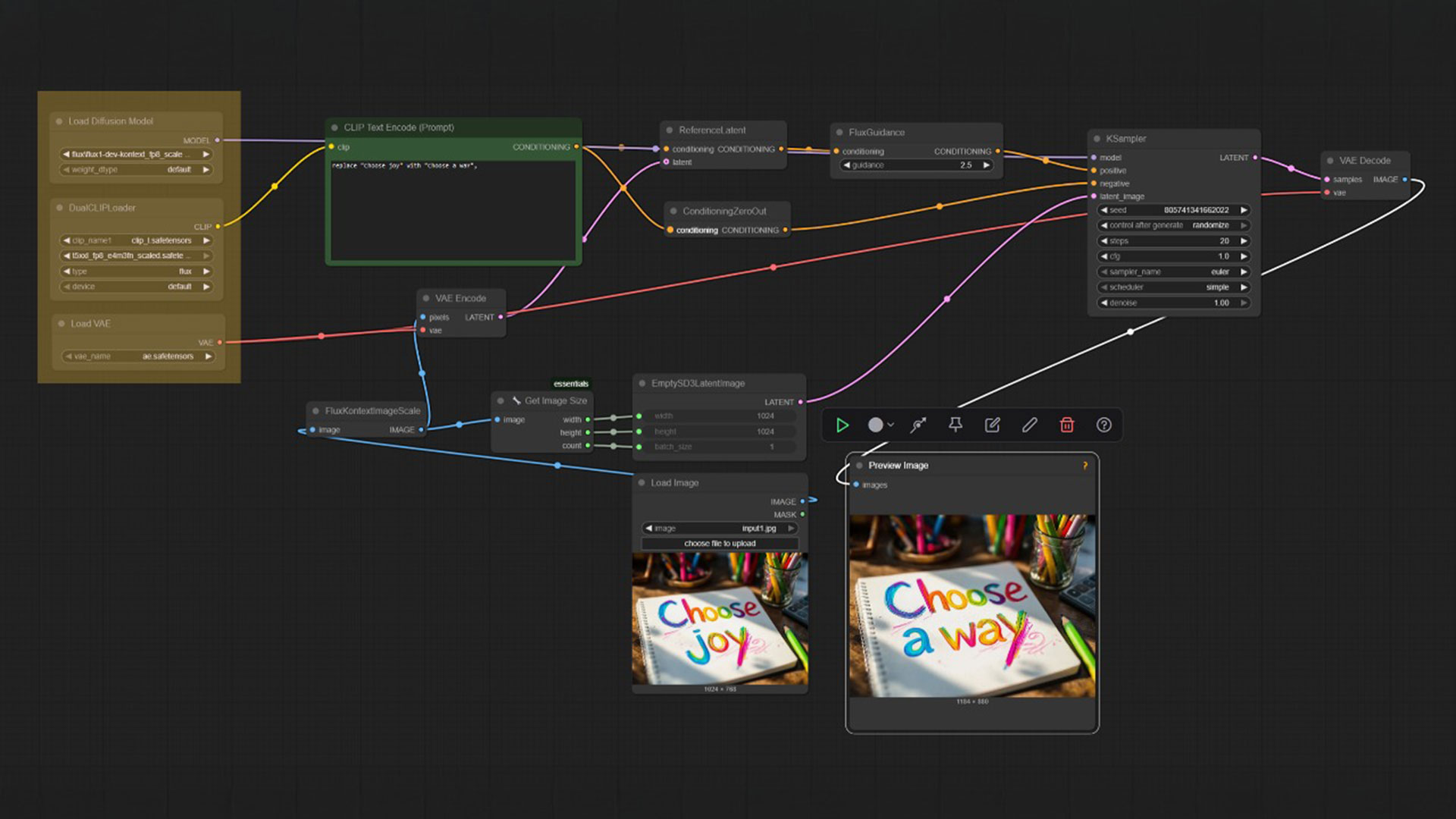Open help question-mark icon in toolbar

[x=1103, y=425]
